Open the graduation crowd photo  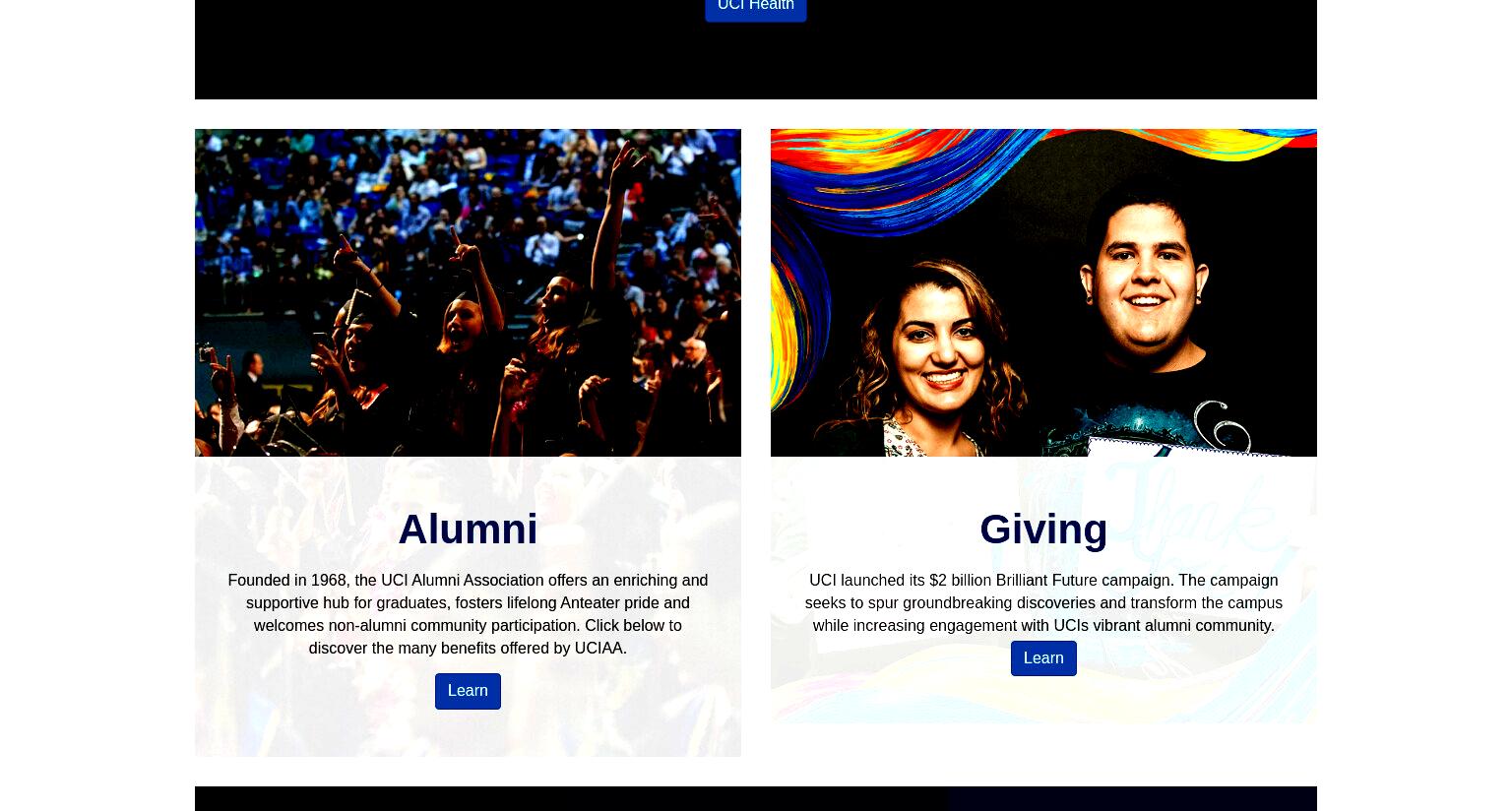point(468,292)
